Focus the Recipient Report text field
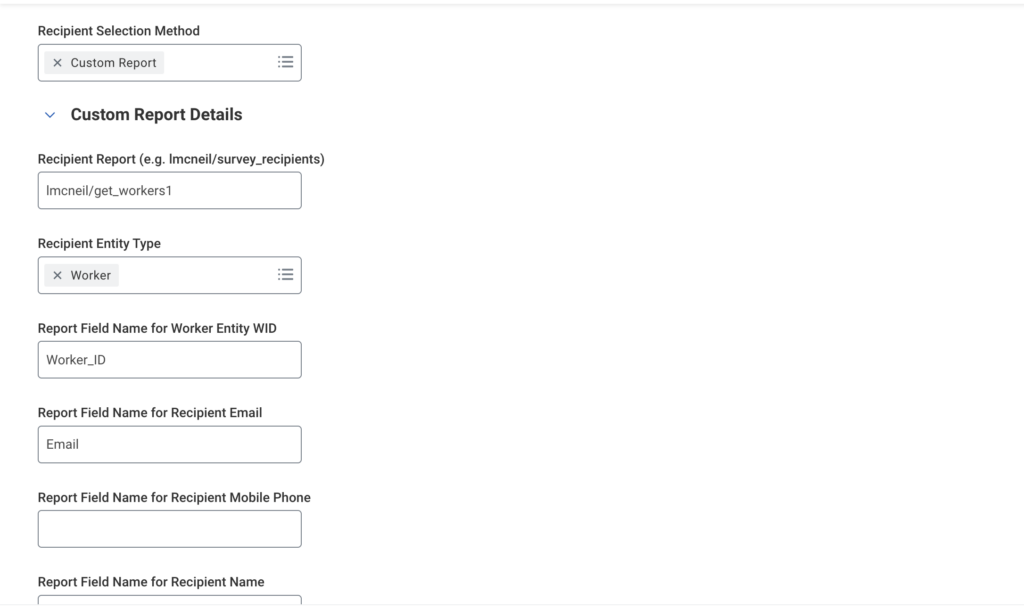This screenshot has height=609, width=1024. tap(169, 190)
